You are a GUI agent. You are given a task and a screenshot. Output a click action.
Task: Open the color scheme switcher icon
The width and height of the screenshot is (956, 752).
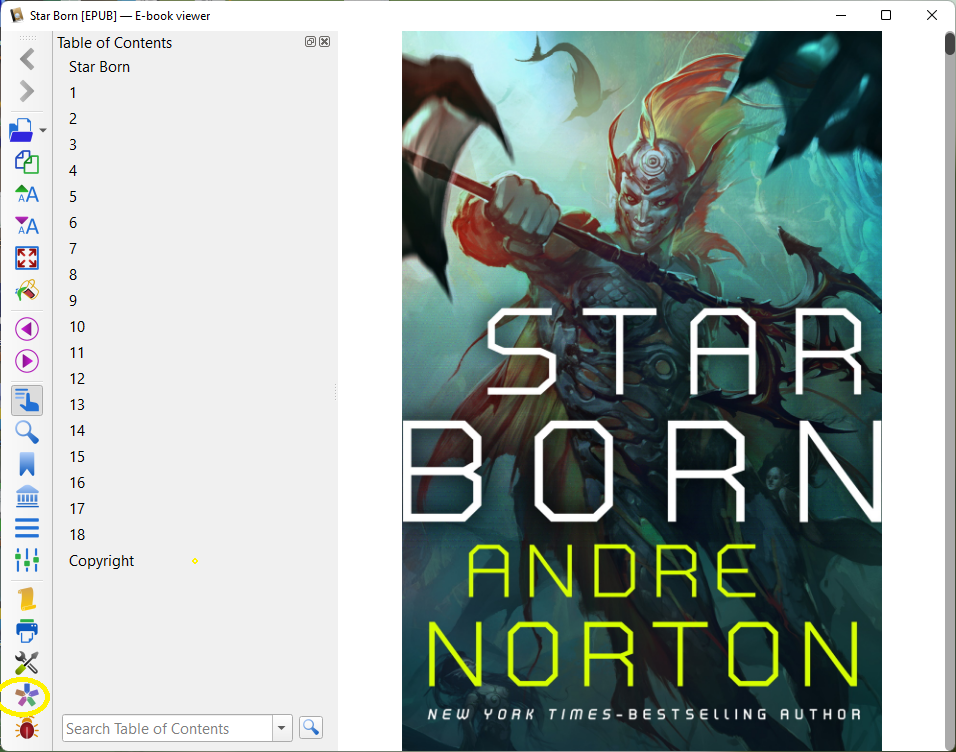pos(27,290)
